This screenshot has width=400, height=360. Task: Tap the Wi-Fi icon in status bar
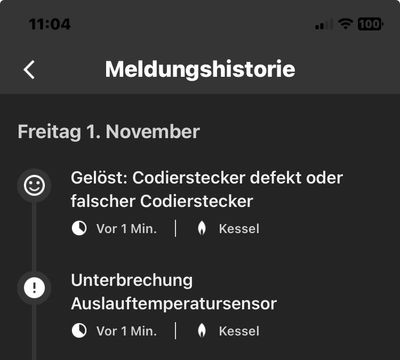345,24
